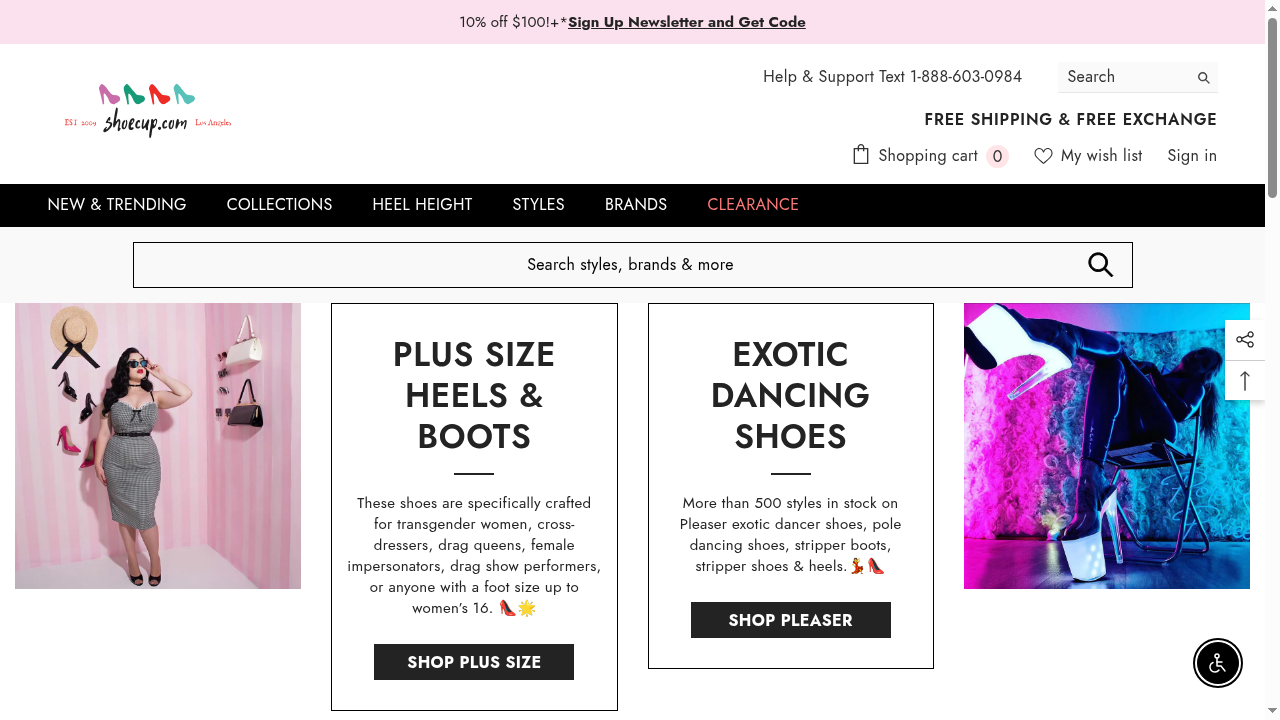Click the shopping cart bag icon
This screenshot has height=720, width=1280.
tap(861, 154)
